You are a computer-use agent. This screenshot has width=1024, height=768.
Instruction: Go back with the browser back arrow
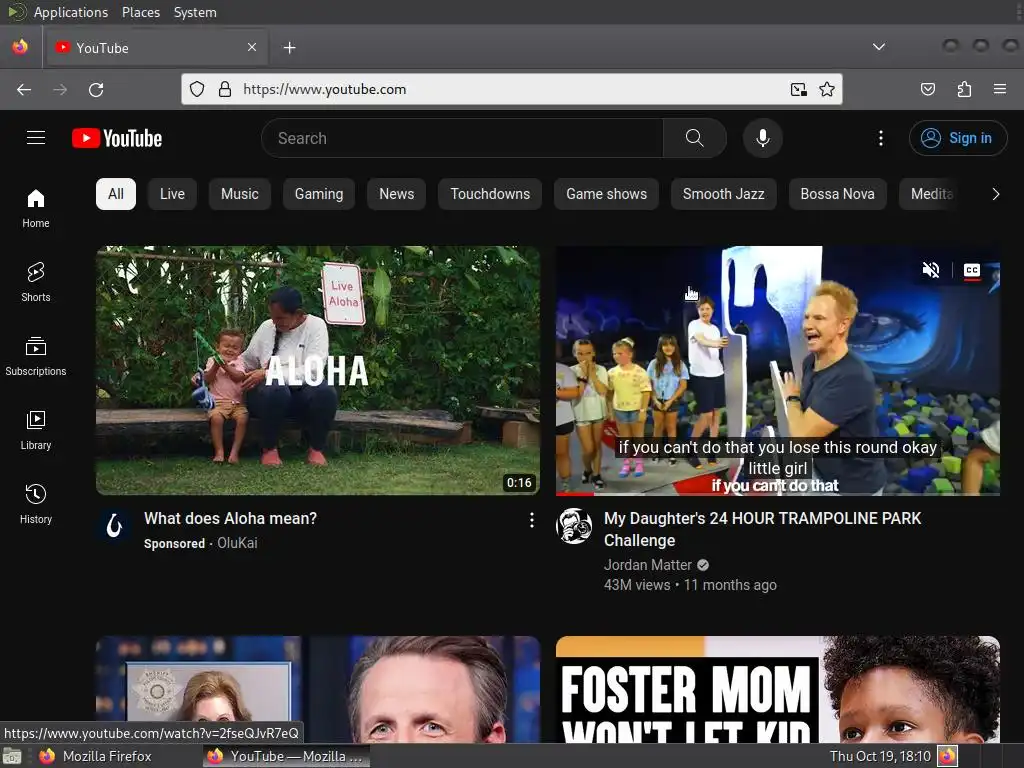tap(24, 89)
